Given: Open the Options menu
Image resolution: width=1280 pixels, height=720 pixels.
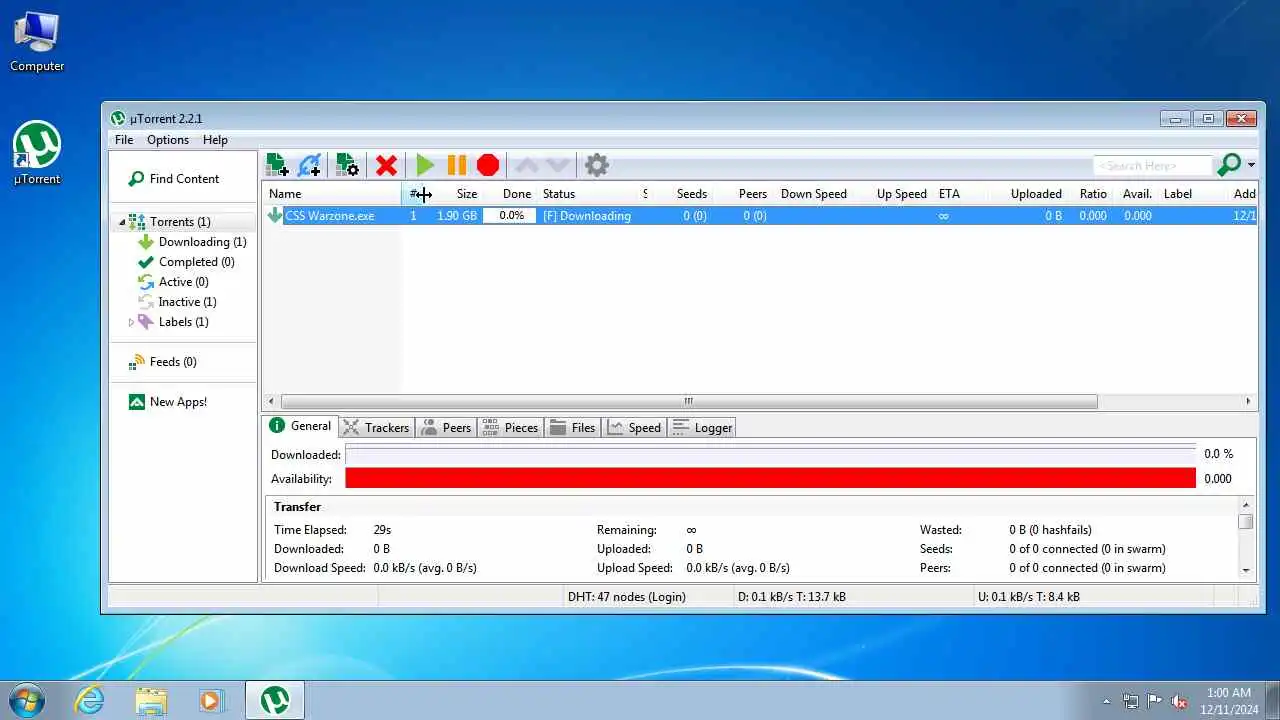Looking at the screenshot, I should [x=168, y=140].
